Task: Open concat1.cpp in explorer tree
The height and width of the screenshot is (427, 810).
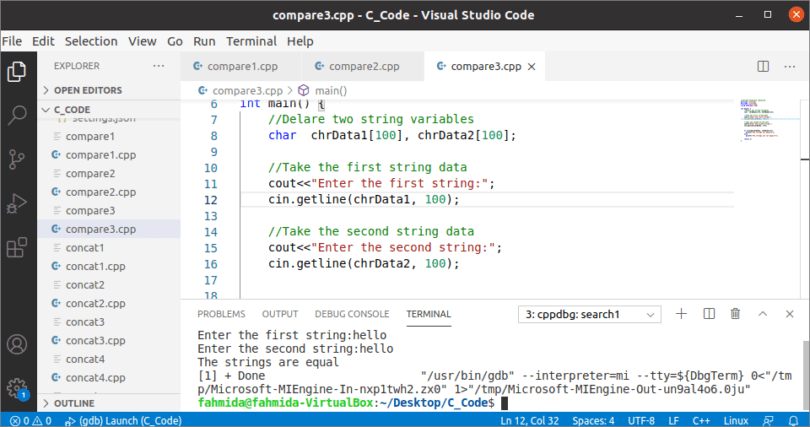Action: pos(109,266)
